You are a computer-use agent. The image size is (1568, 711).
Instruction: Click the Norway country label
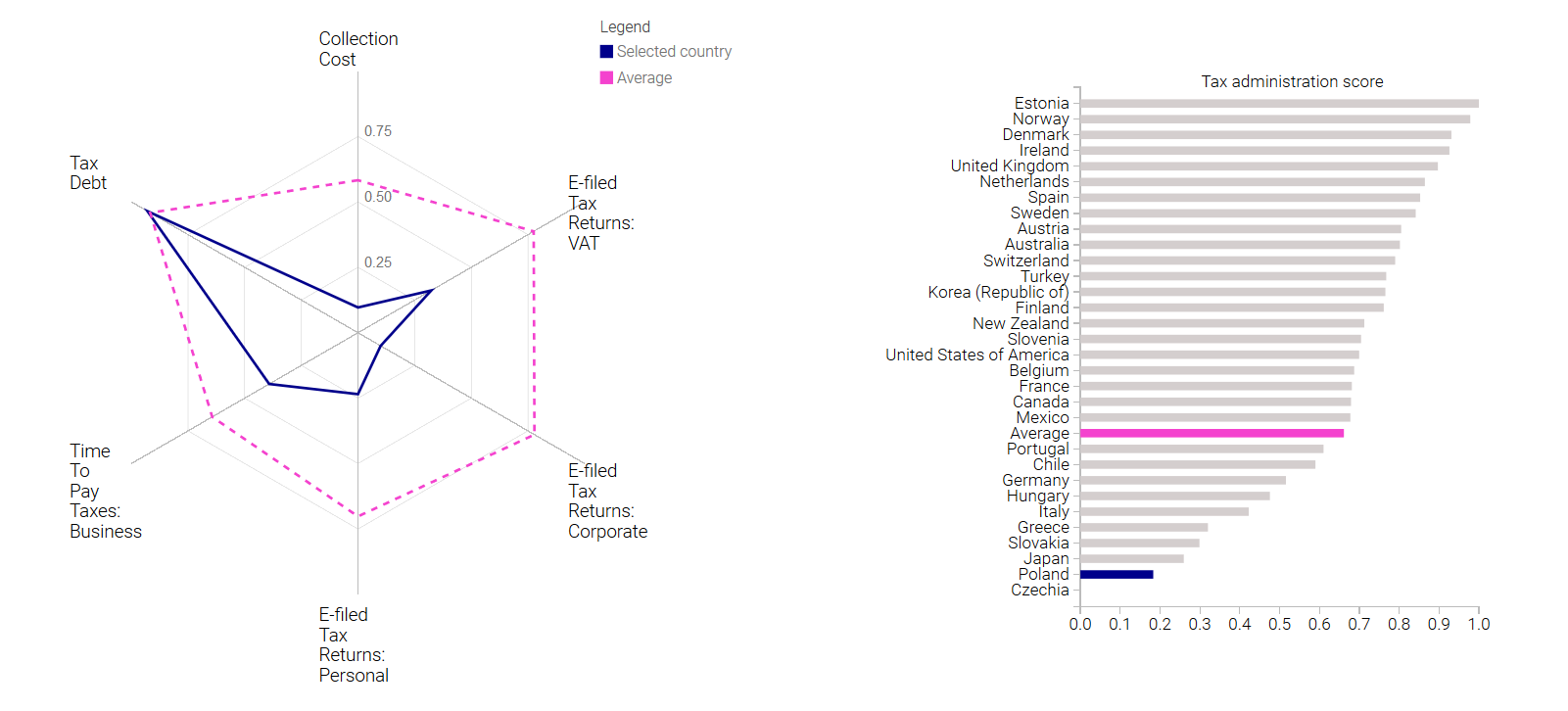pos(1040,118)
